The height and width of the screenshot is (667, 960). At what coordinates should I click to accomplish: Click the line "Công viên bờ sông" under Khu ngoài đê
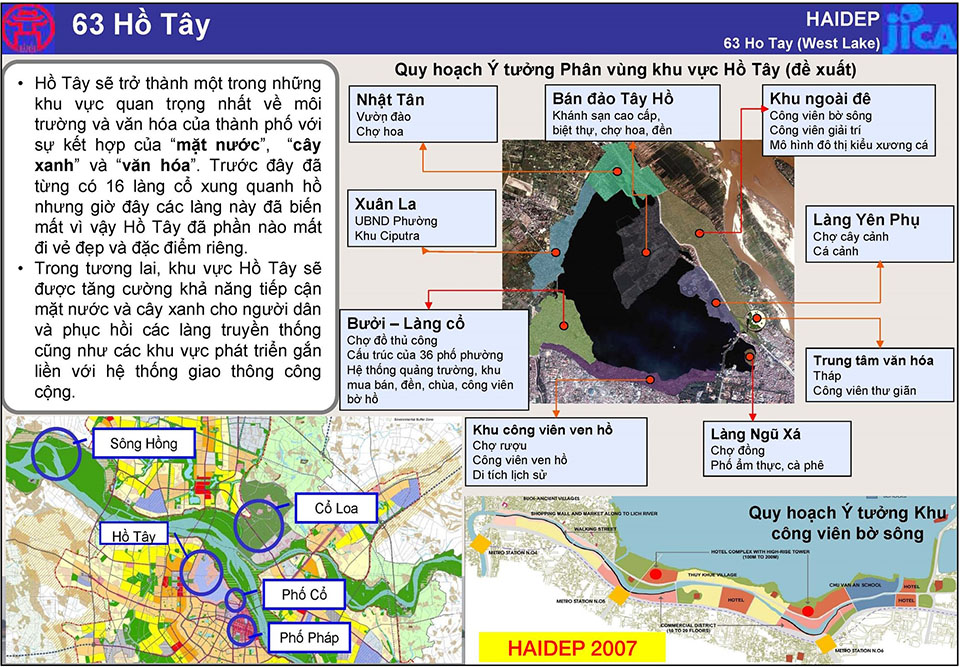click(821, 115)
